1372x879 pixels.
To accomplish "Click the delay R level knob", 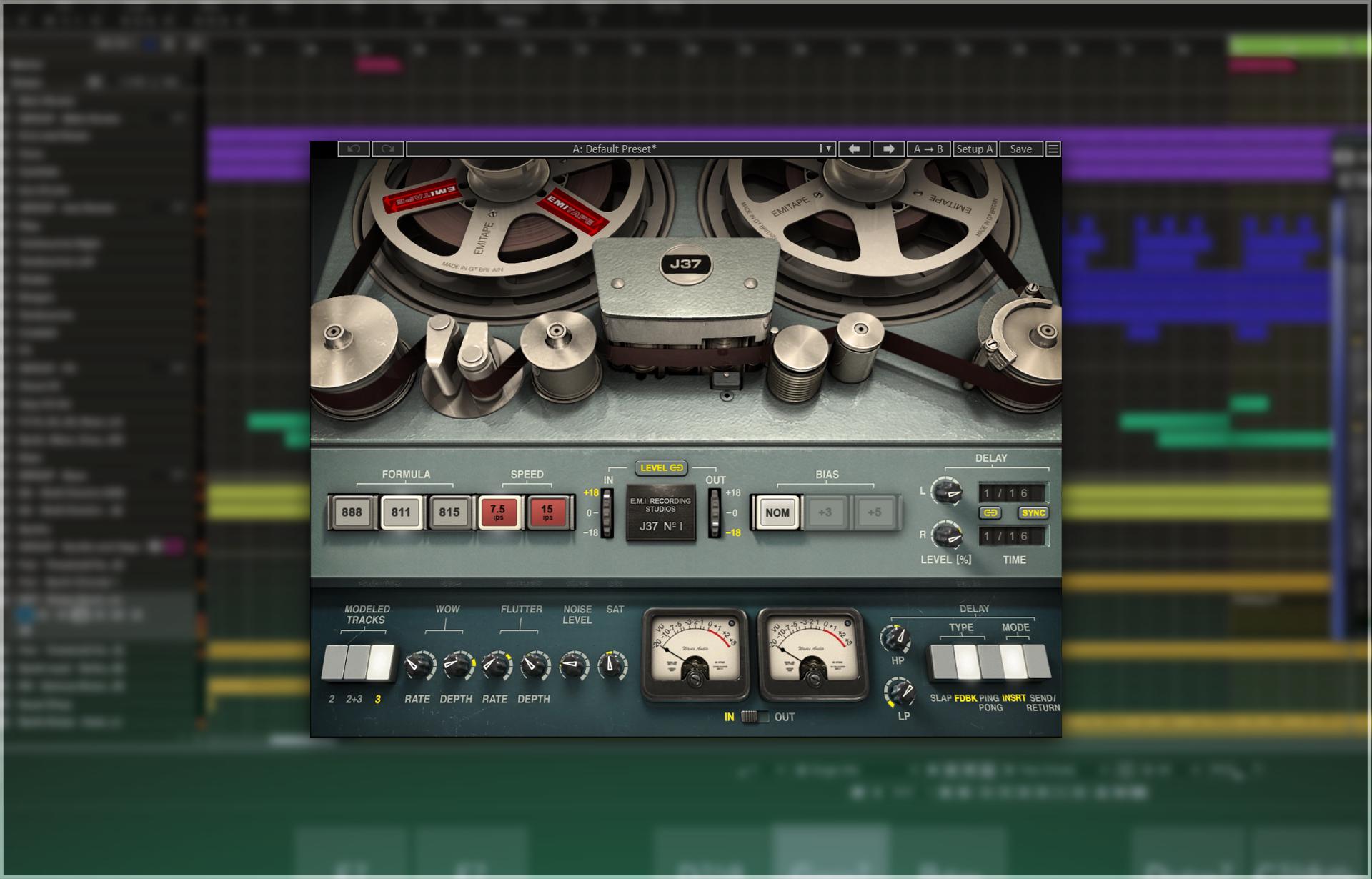I will pyautogui.click(x=947, y=535).
